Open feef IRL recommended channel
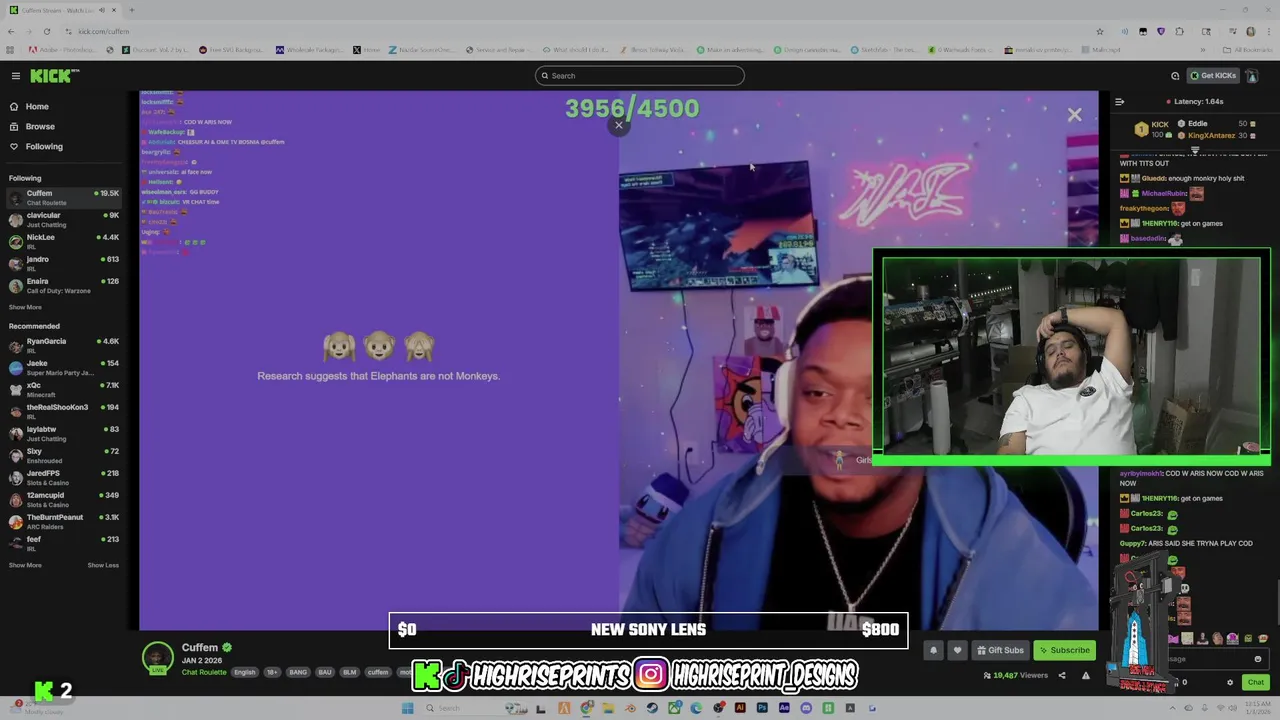The width and height of the screenshot is (1280, 720). coord(64,543)
